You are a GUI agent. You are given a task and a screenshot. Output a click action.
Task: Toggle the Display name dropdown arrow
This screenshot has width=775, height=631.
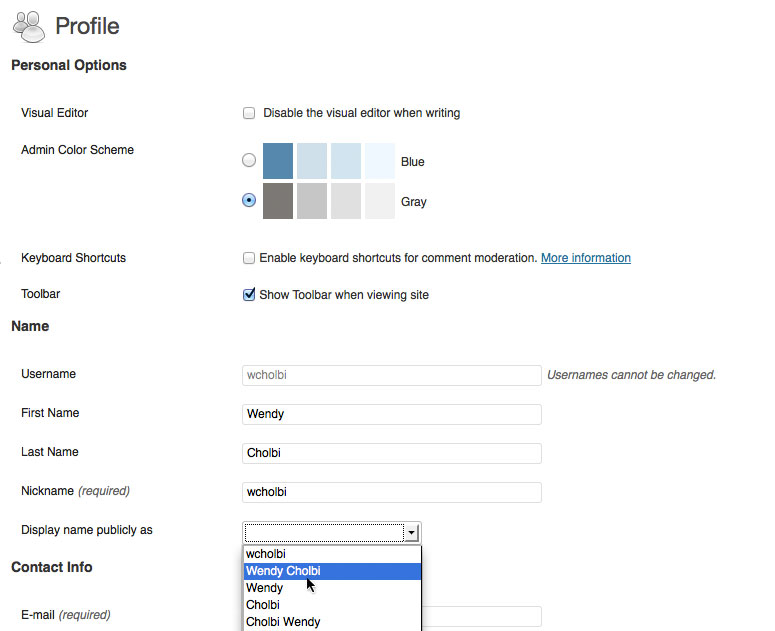click(412, 533)
